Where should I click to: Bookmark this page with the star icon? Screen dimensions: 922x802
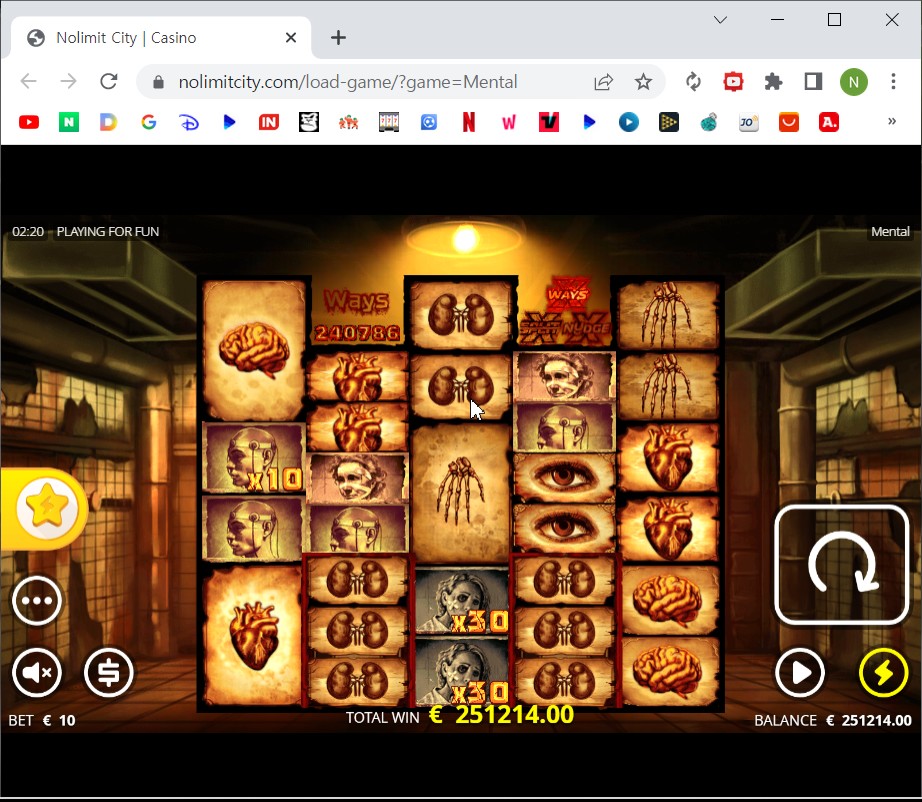pos(643,82)
